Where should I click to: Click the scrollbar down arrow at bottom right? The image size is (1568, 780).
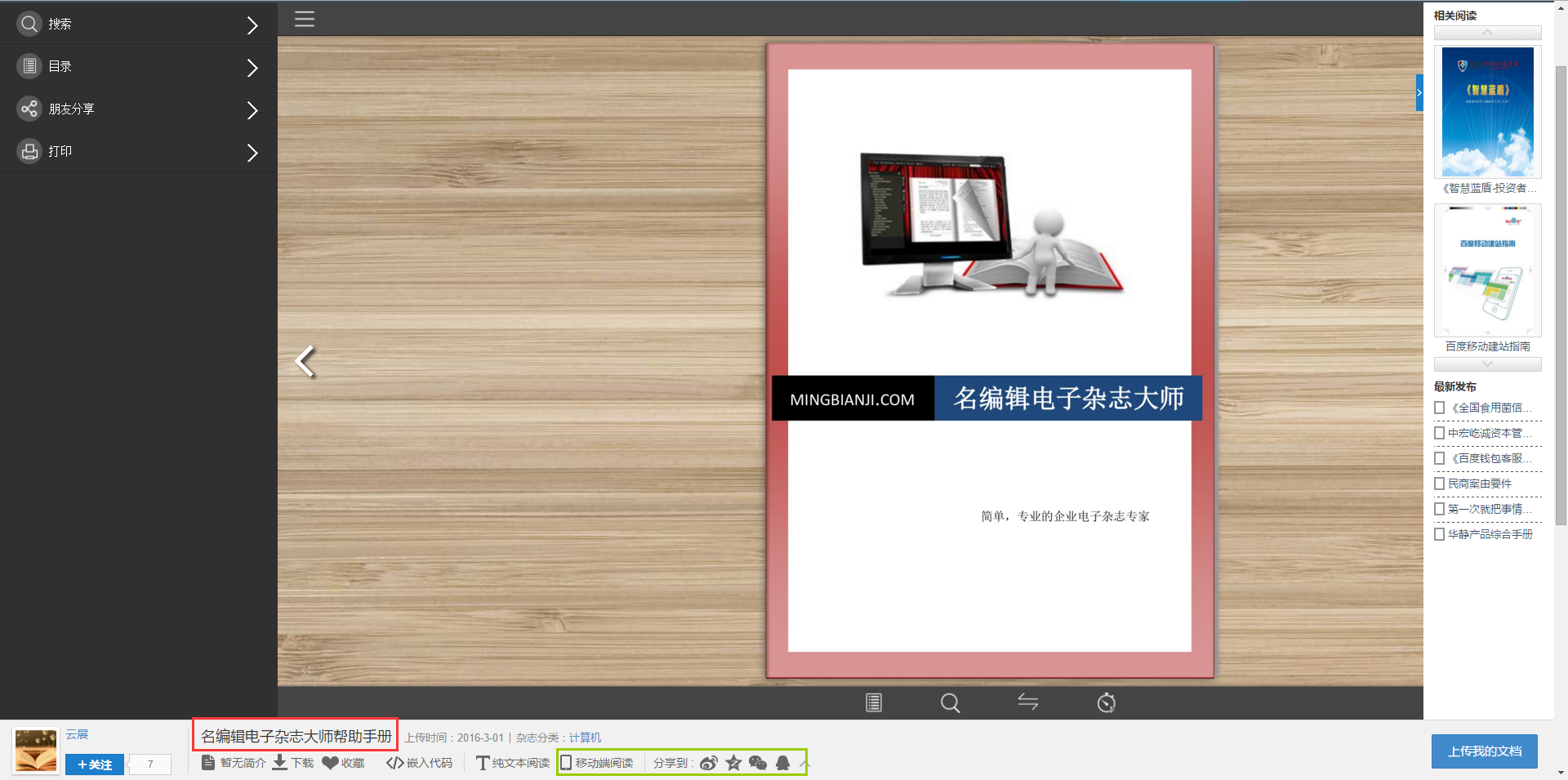click(1561, 773)
